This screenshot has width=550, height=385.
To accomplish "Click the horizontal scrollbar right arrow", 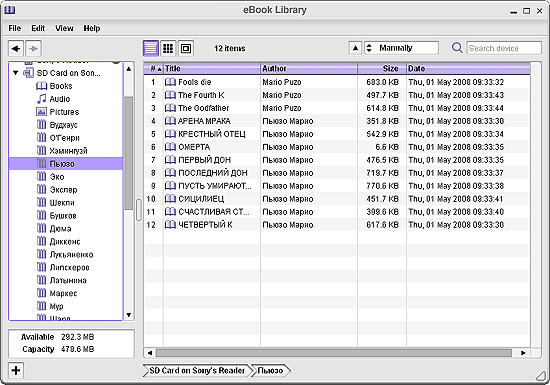I will [523, 353].
